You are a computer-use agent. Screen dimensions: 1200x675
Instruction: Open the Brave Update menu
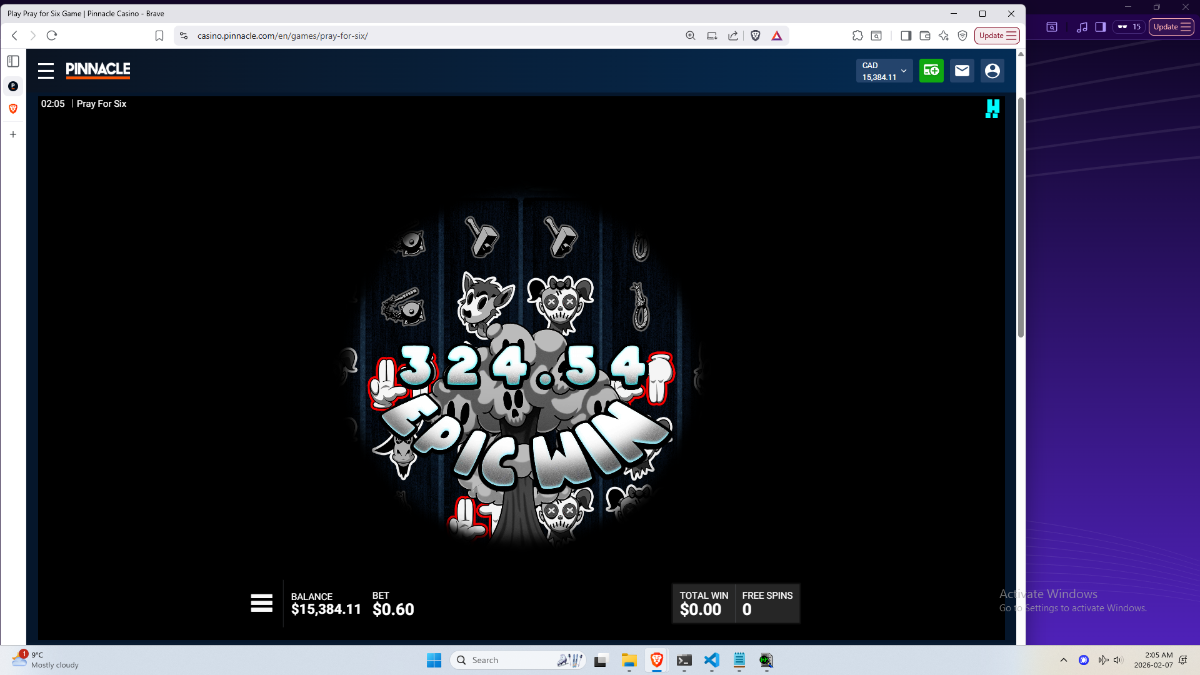coord(996,35)
